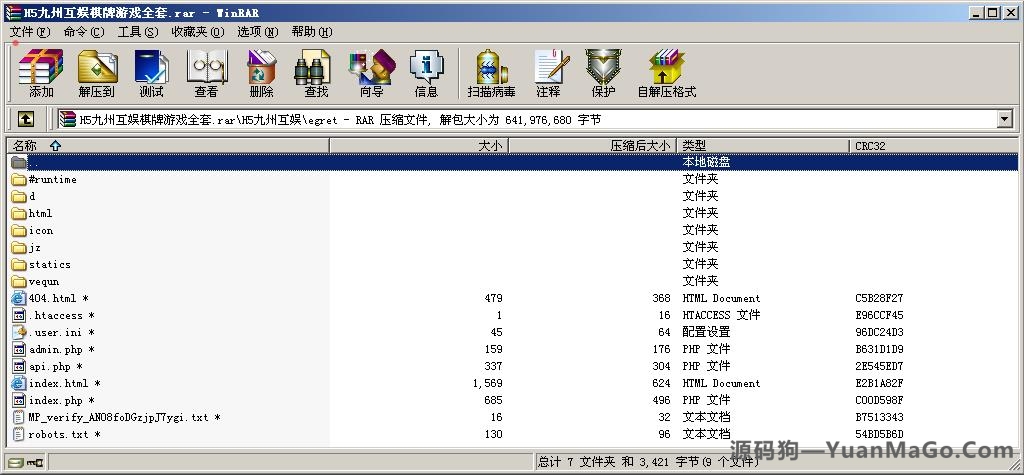Run the Test (测试) archive tool
The image size is (1024, 475).
click(x=151, y=73)
